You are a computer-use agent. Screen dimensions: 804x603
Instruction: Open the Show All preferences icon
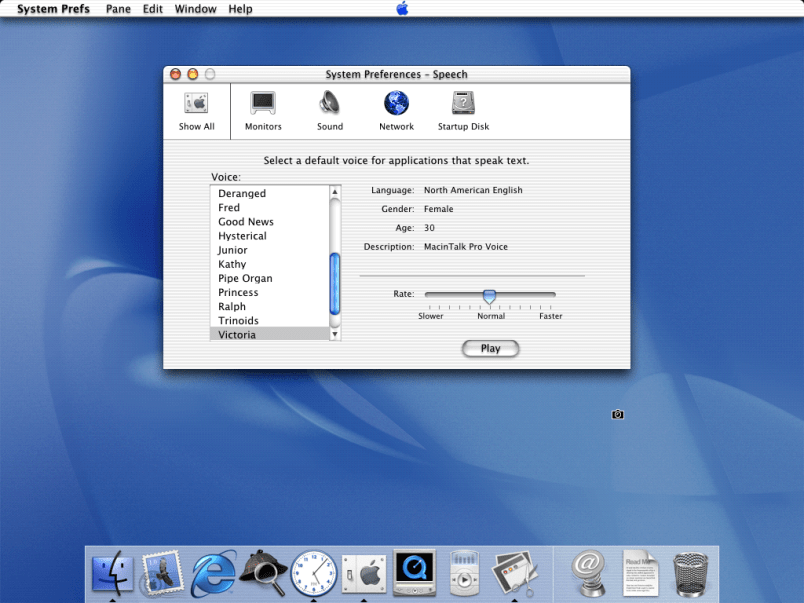pyautogui.click(x=196, y=110)
